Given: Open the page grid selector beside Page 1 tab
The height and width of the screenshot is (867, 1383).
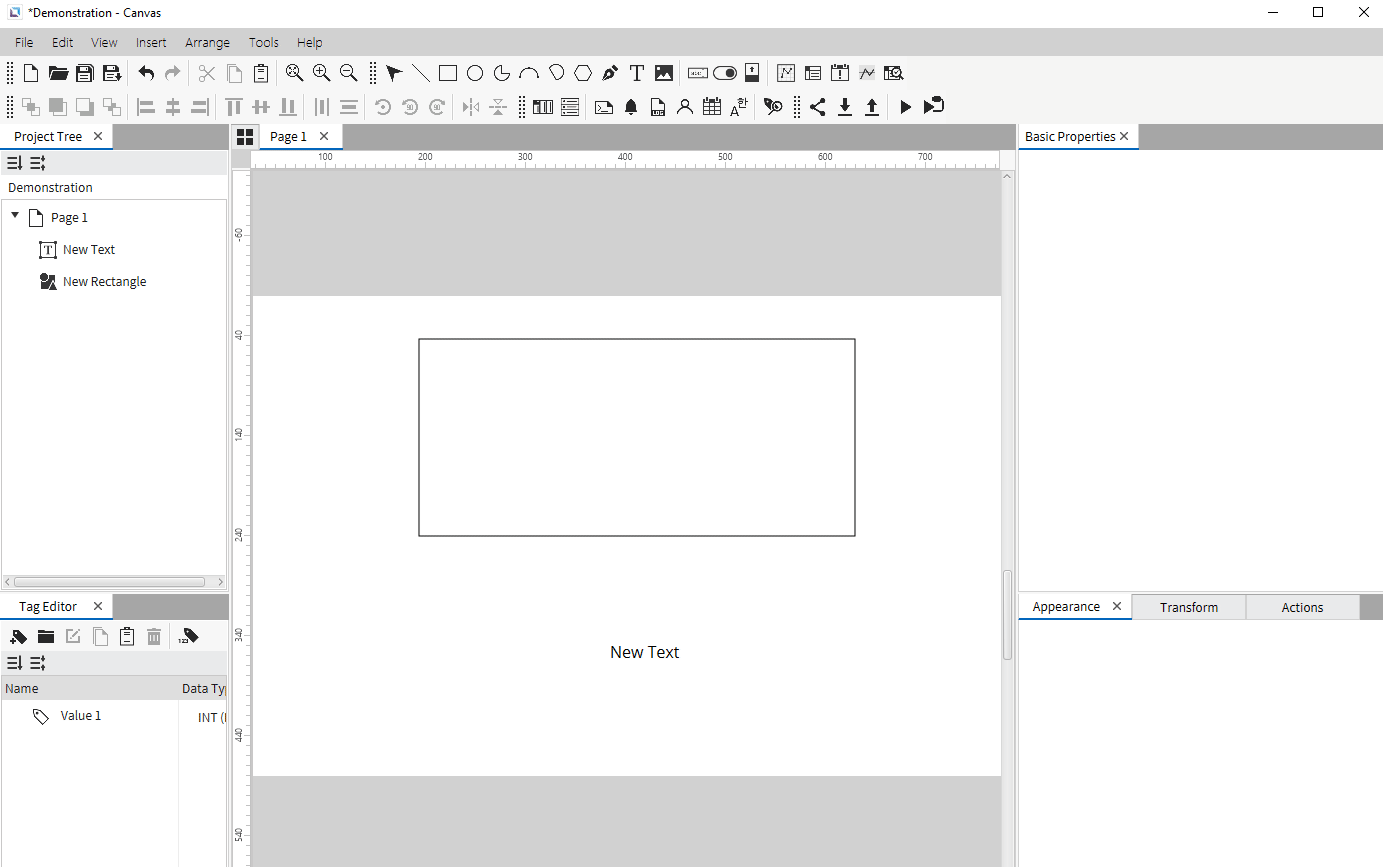Looking at the screenshot, I should tap(245, 136).
